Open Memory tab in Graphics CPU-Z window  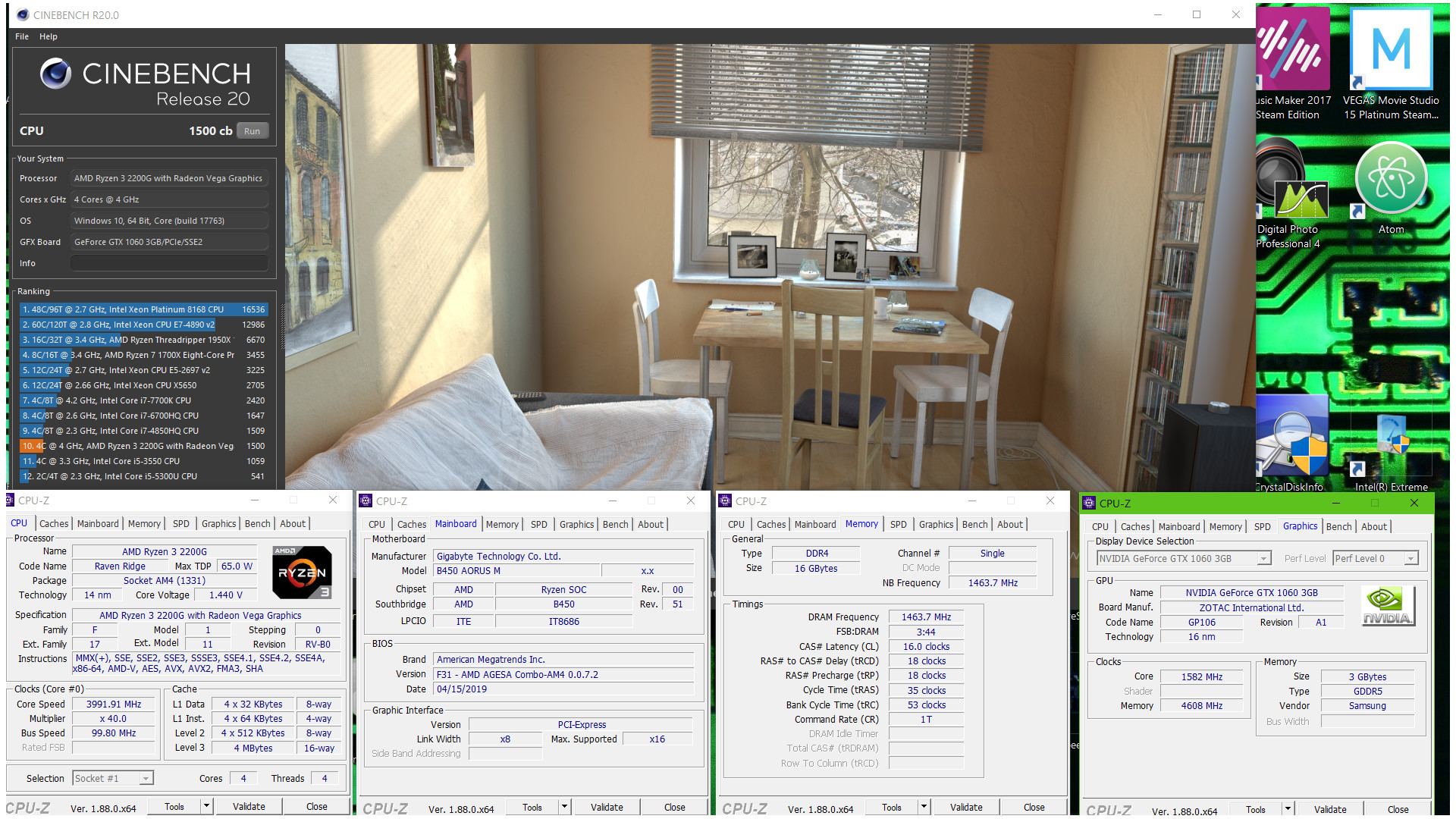point(1225,526)
